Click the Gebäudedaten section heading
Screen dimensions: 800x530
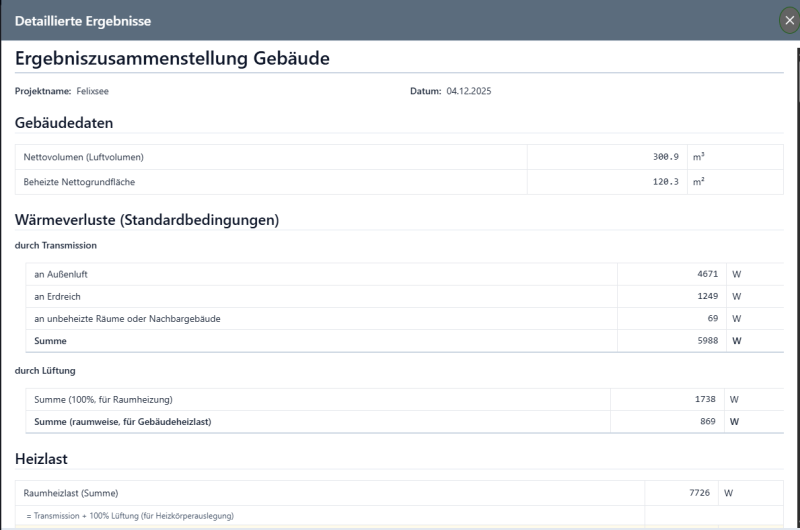point(64,123)
